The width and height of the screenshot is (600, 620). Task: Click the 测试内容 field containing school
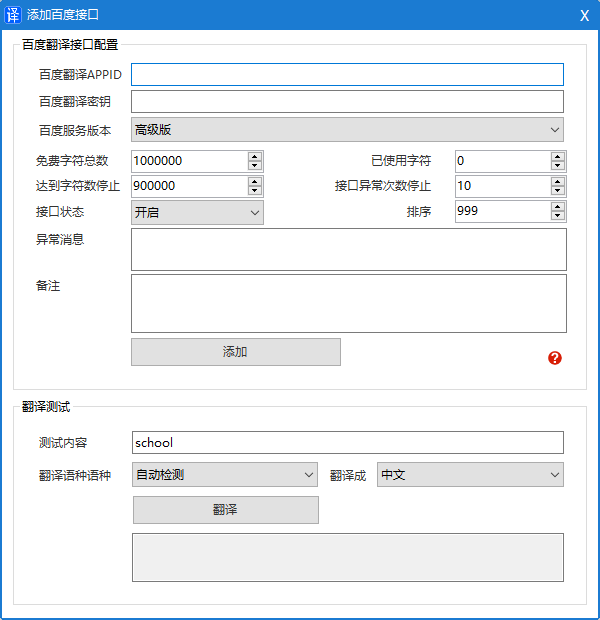[348, 442]
